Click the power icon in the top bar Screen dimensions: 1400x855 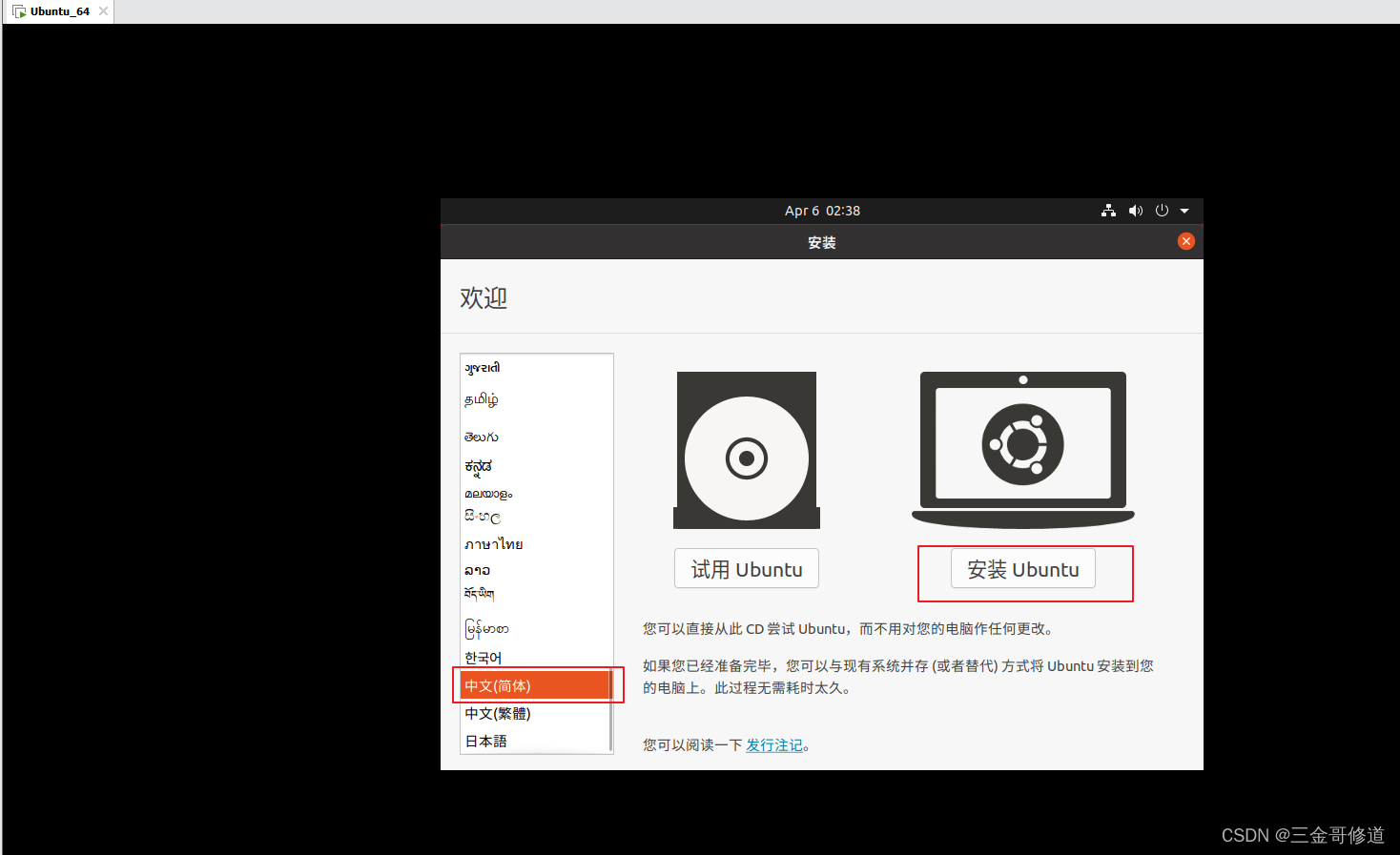[x=1162, y=211]
